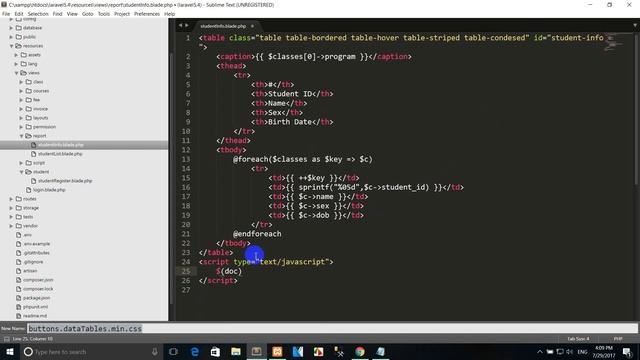The width and height of the screenshot is (640, 360).
Task: Expand the public folder
Action: [11, 37]
